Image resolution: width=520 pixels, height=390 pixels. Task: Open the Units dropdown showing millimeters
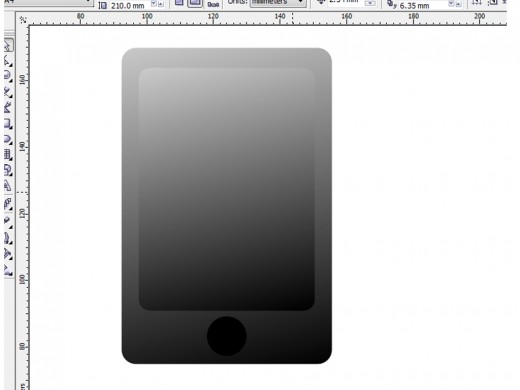(x=278, y=3)
